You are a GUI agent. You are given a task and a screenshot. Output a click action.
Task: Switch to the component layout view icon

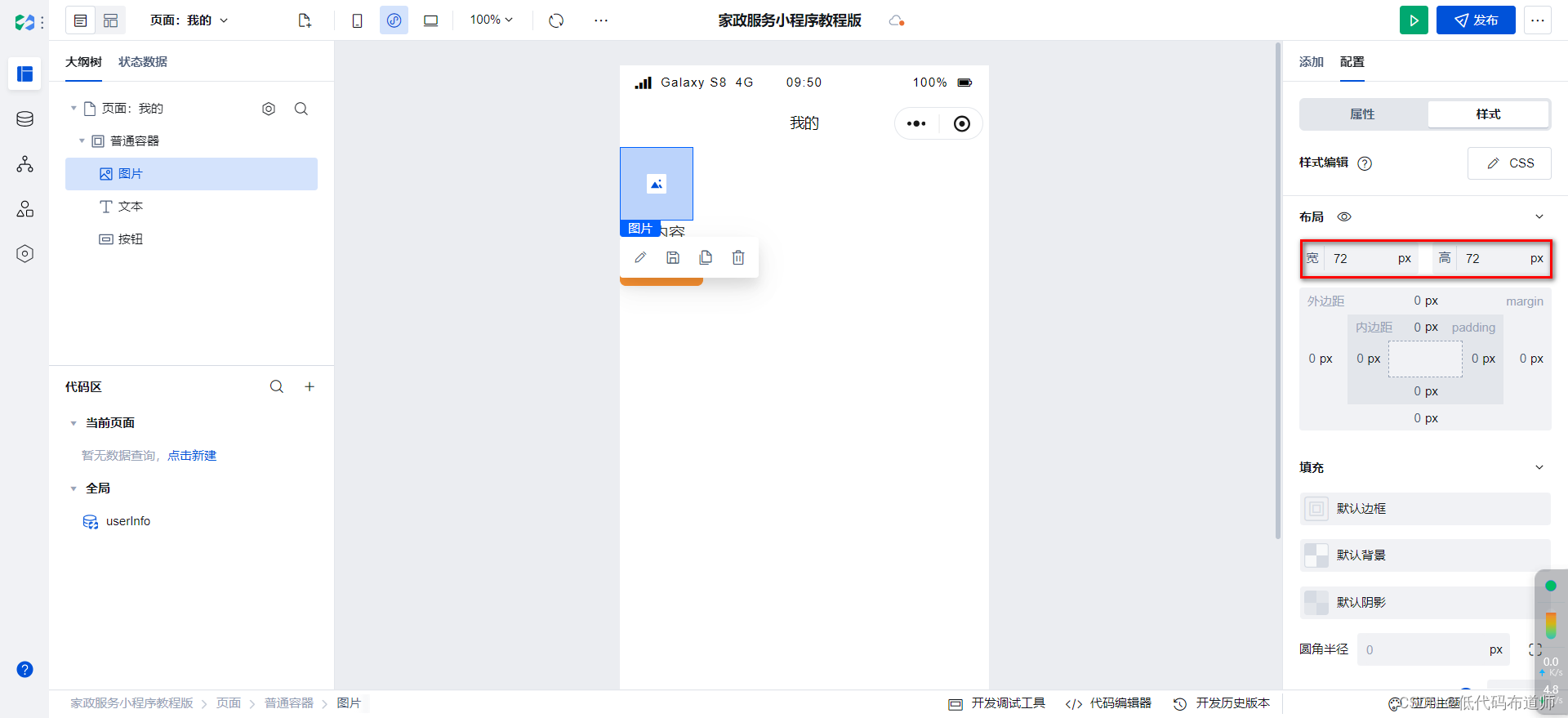tap(110, 20)
